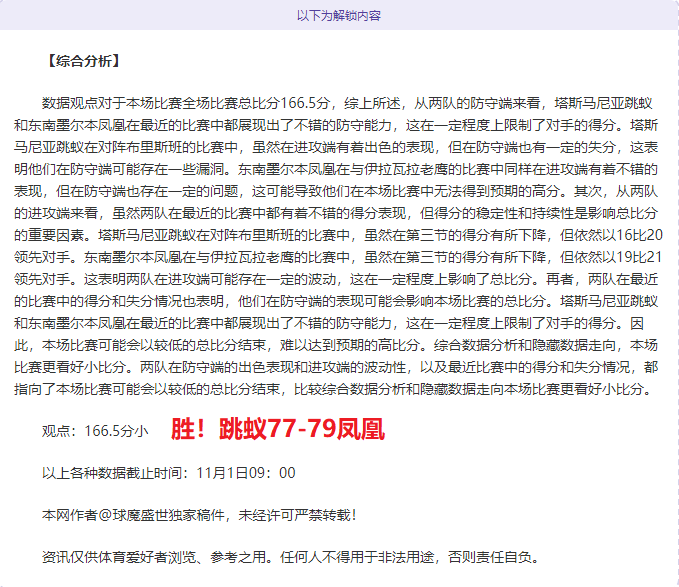Click the line starting 比赛更看好小比分
The width and height of the screenshot is (679, 587).
(x=336, y=367)
